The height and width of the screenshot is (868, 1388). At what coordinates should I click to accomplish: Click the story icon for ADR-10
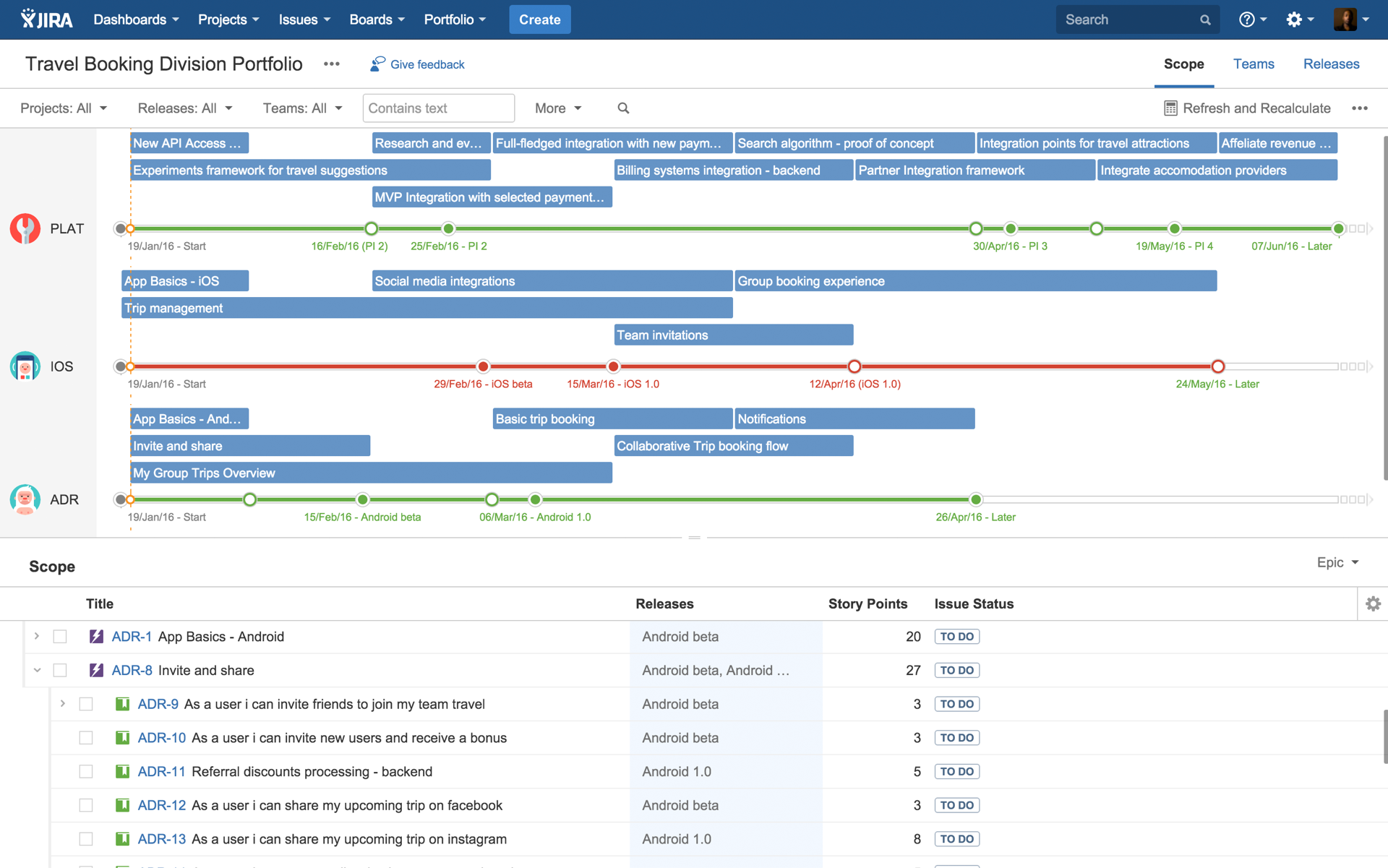tap(122, 738)
